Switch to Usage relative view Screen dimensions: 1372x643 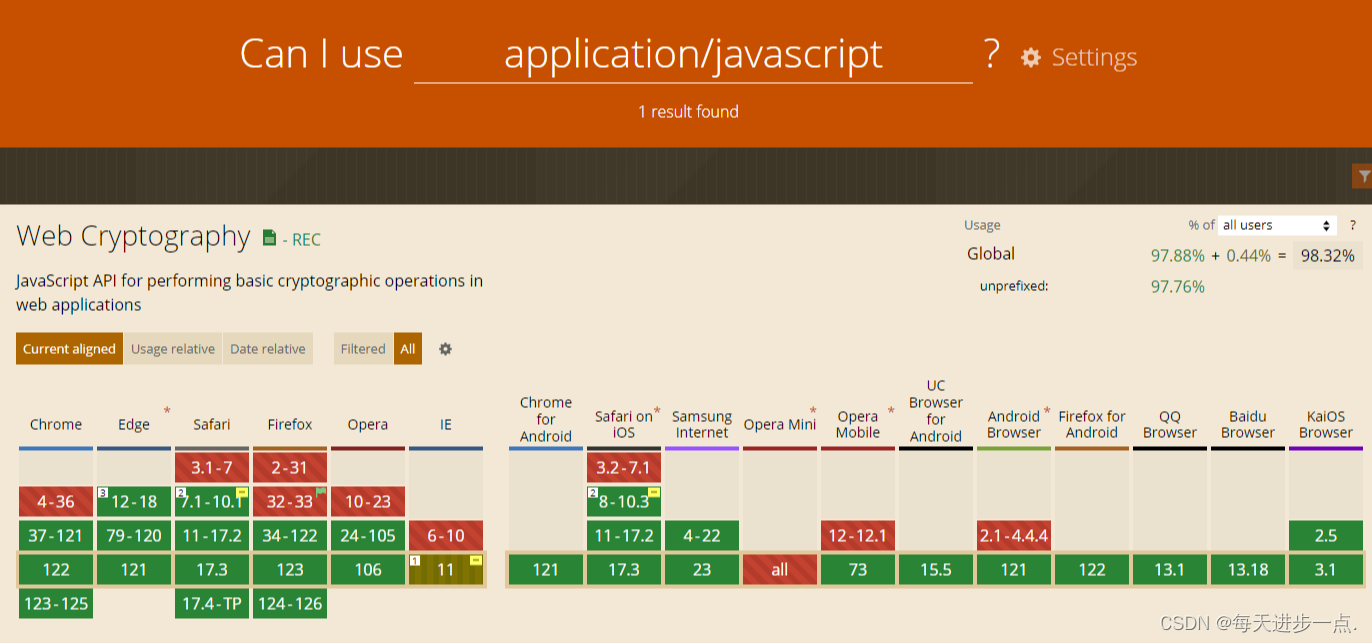[x=173, y=349]
